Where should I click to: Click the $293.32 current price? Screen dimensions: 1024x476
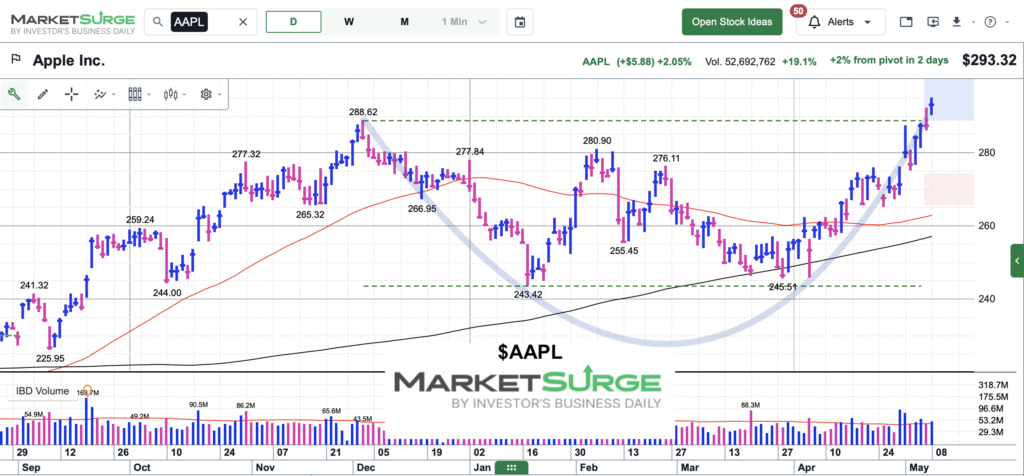point(989,60)
